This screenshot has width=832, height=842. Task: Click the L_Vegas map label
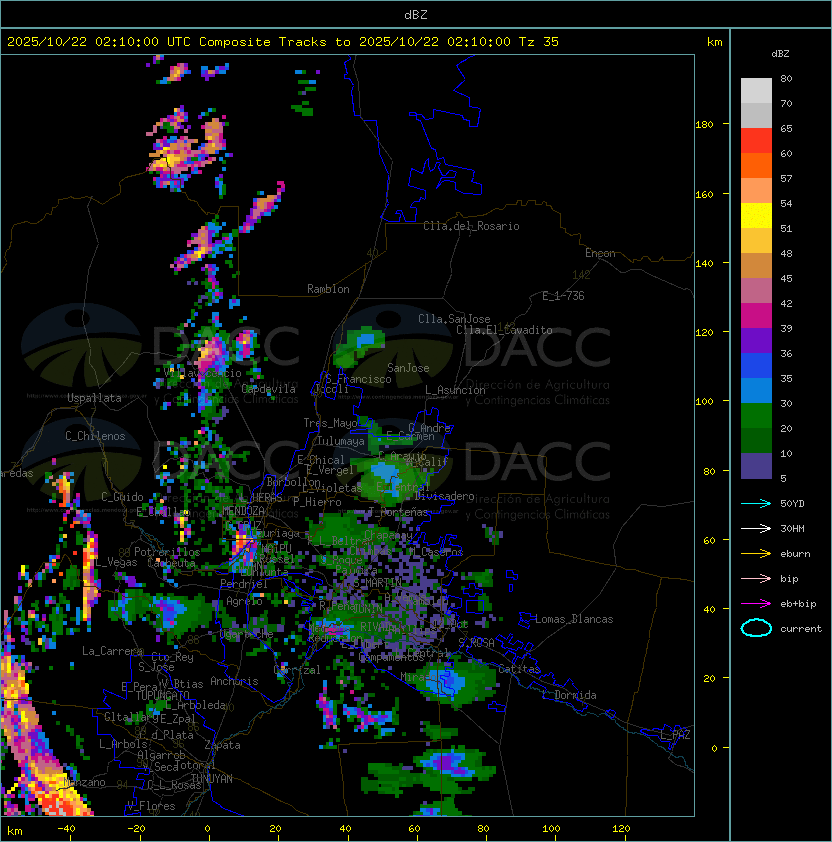tap(116, 562)
